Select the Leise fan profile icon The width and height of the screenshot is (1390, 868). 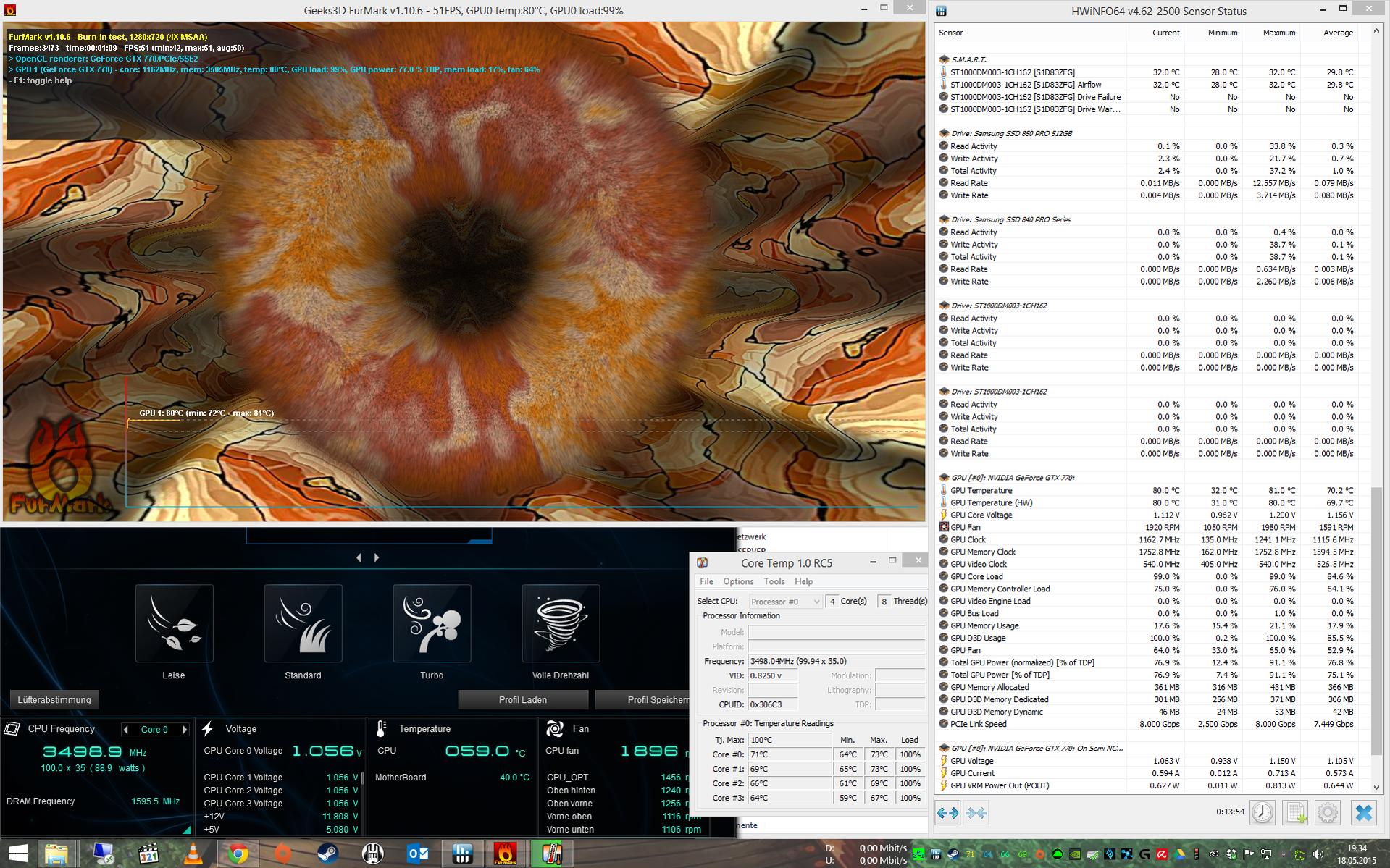(x=174, y=623)
